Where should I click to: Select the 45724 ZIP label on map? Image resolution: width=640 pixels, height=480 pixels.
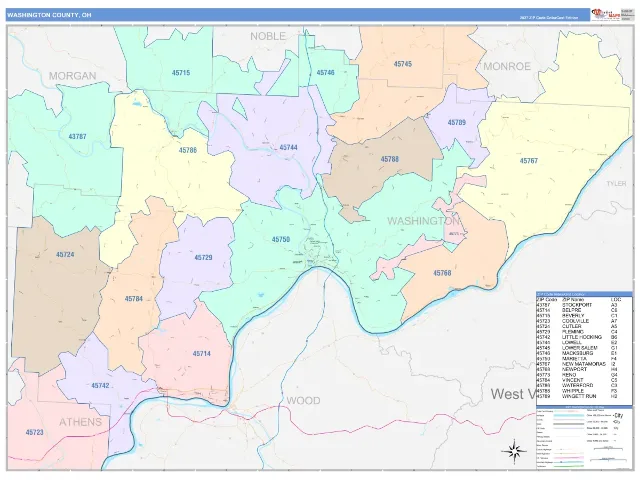pyautogui.click(x=65, y=255)
